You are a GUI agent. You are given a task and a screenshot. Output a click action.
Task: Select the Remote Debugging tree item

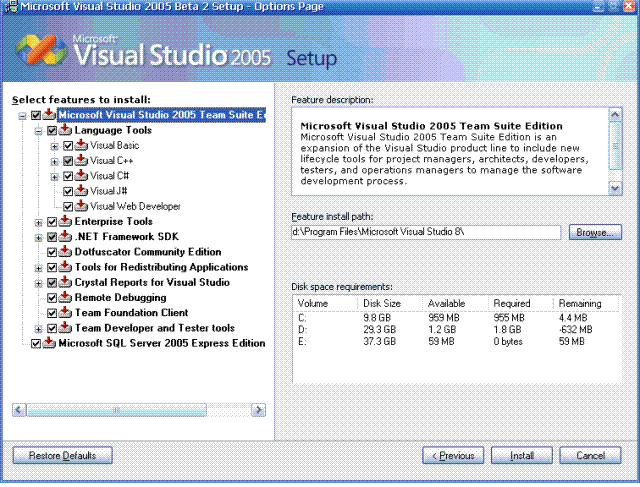pos(120,298)
